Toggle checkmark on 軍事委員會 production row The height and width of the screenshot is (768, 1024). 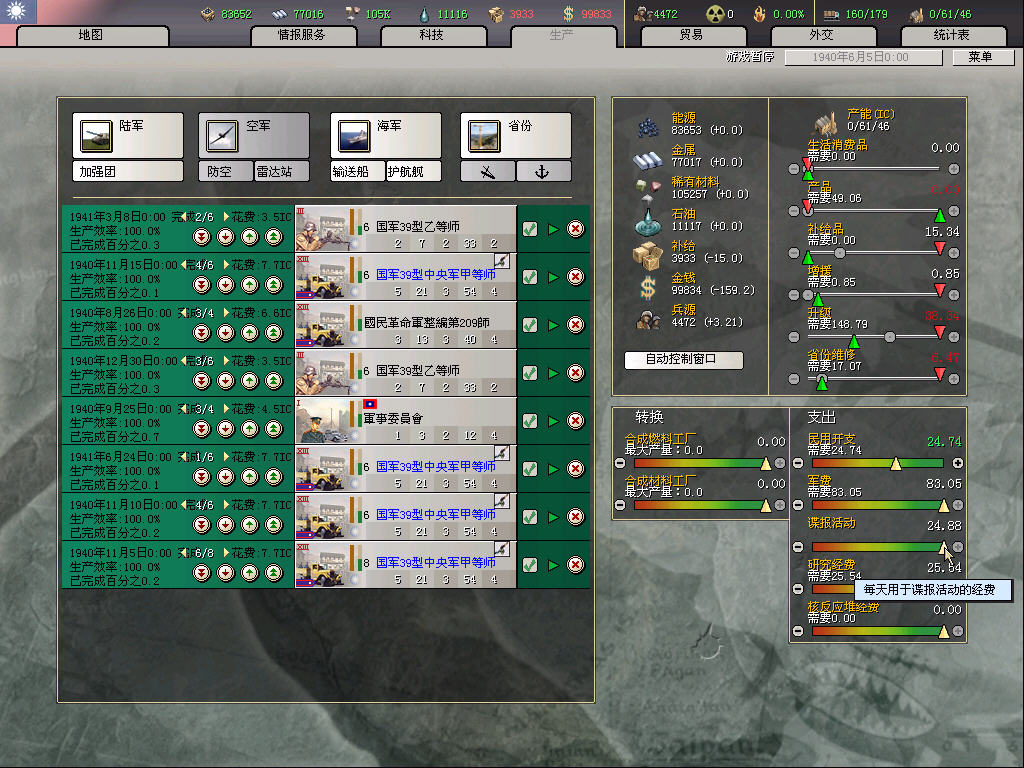(530, 421)
